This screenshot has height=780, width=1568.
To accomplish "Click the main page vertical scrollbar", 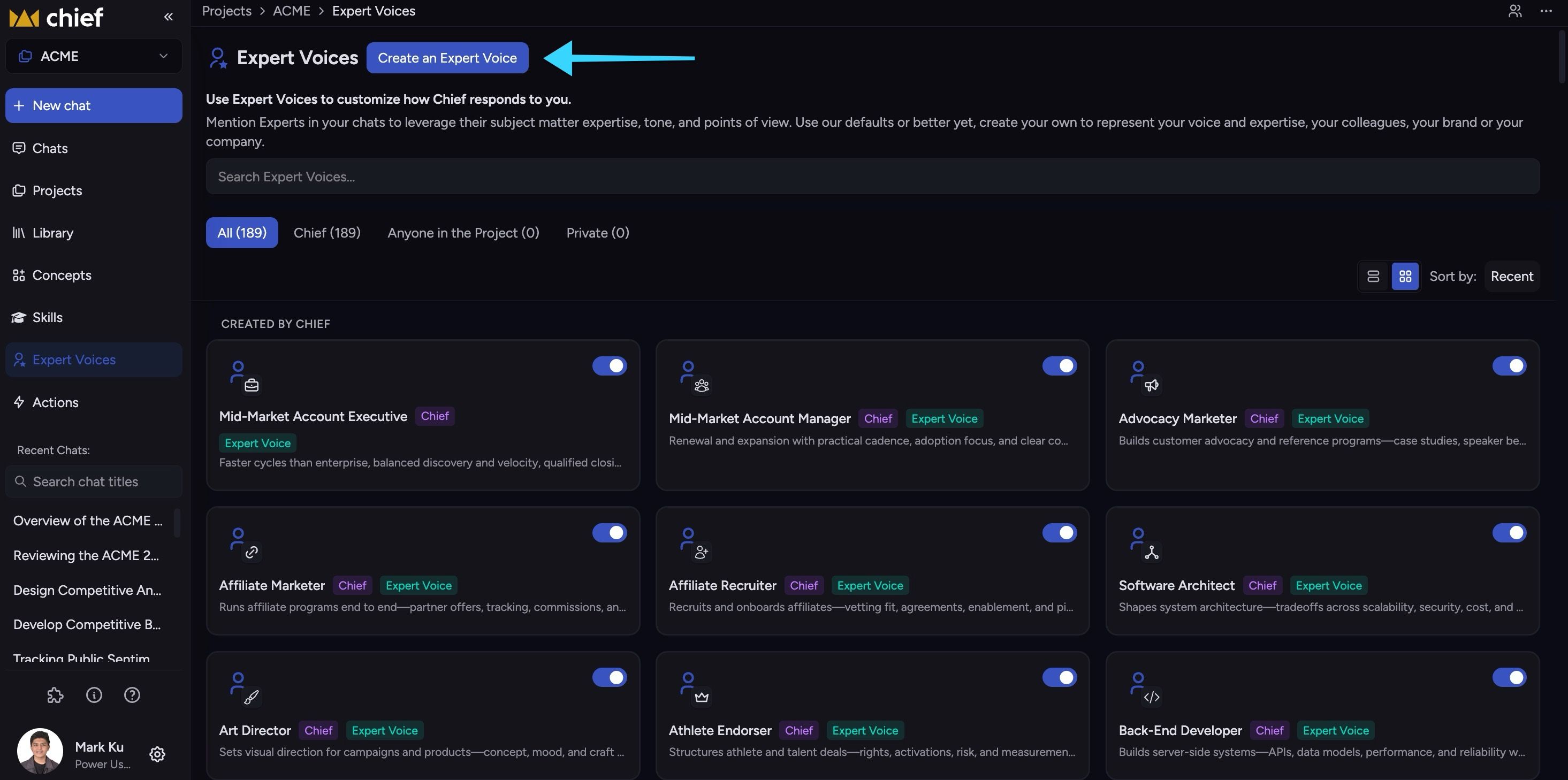I will 1563,56.
